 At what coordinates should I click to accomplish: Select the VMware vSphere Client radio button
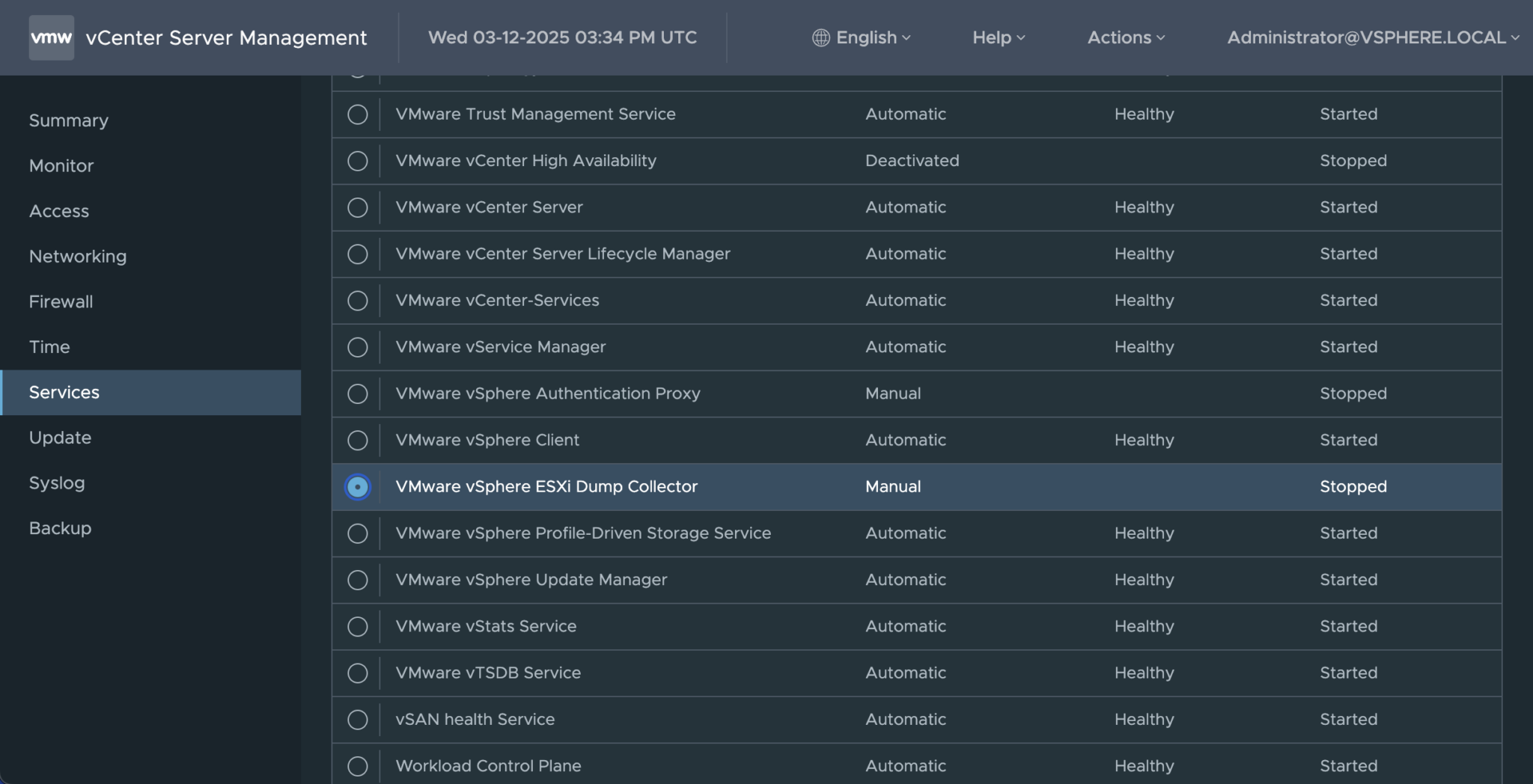(358, 440)
